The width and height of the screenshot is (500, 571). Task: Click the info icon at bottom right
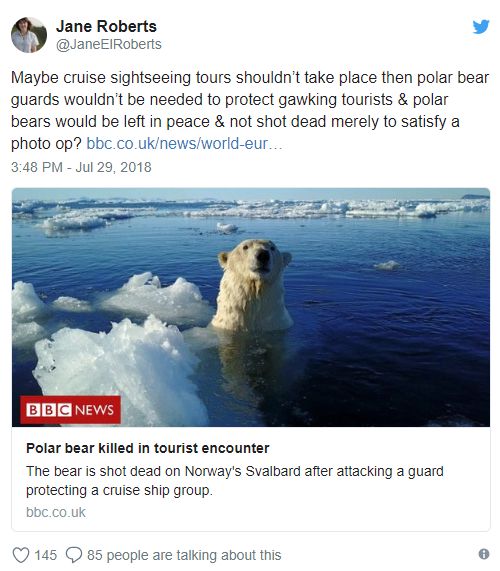coord(484,554)
